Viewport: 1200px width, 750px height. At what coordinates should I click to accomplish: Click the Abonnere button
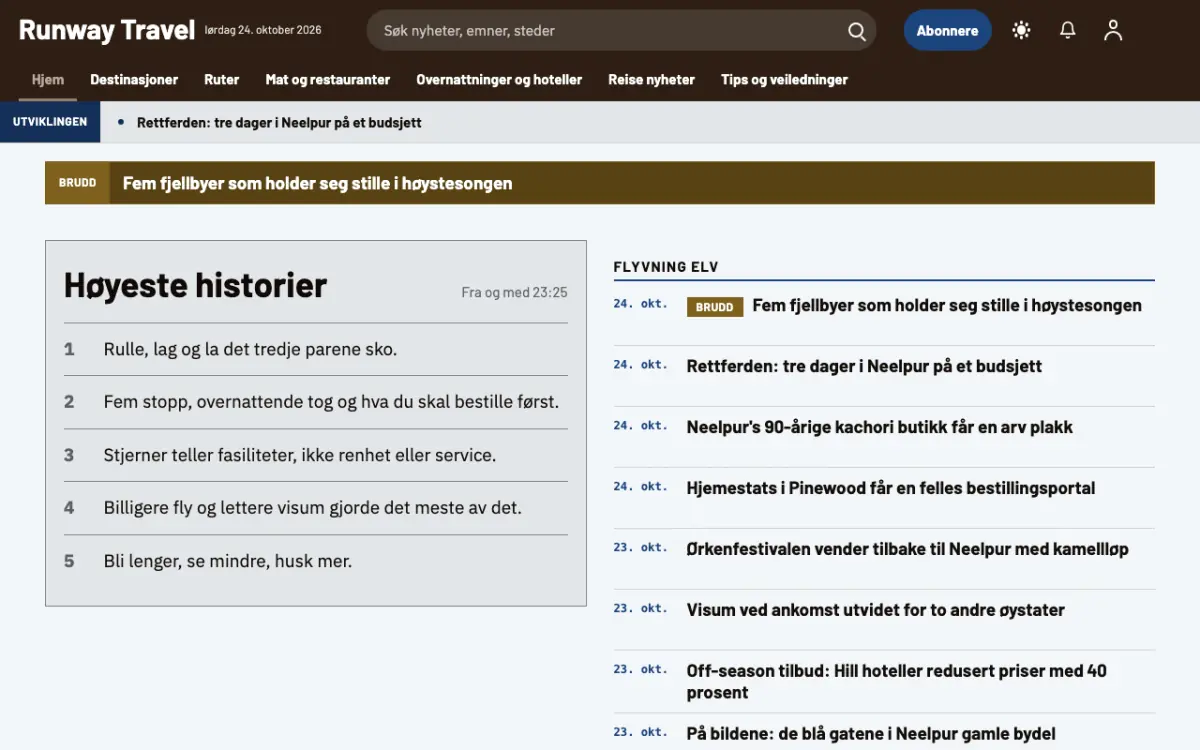(947, 30)
